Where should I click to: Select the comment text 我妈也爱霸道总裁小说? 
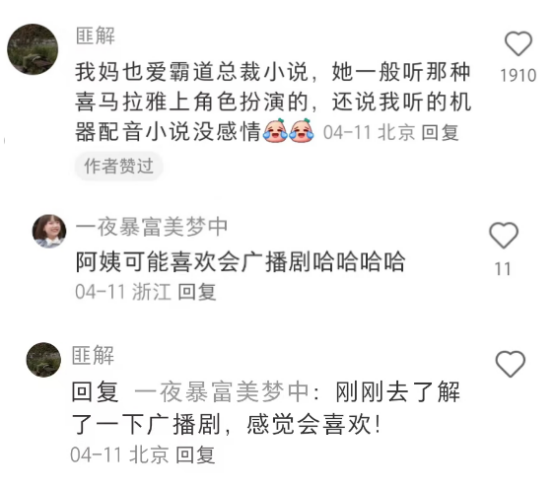coord(191,72)
